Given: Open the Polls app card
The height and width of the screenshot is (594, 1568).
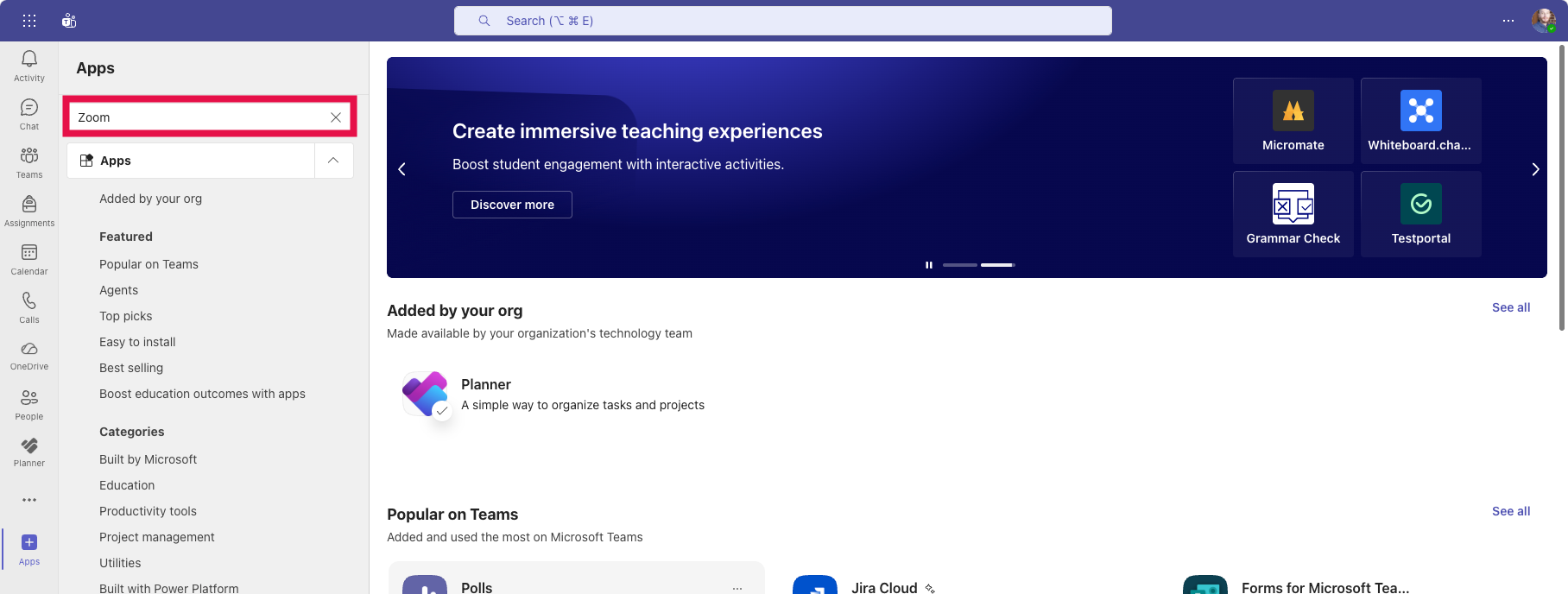Looking at the screenshot, I should tap(576, 578).
